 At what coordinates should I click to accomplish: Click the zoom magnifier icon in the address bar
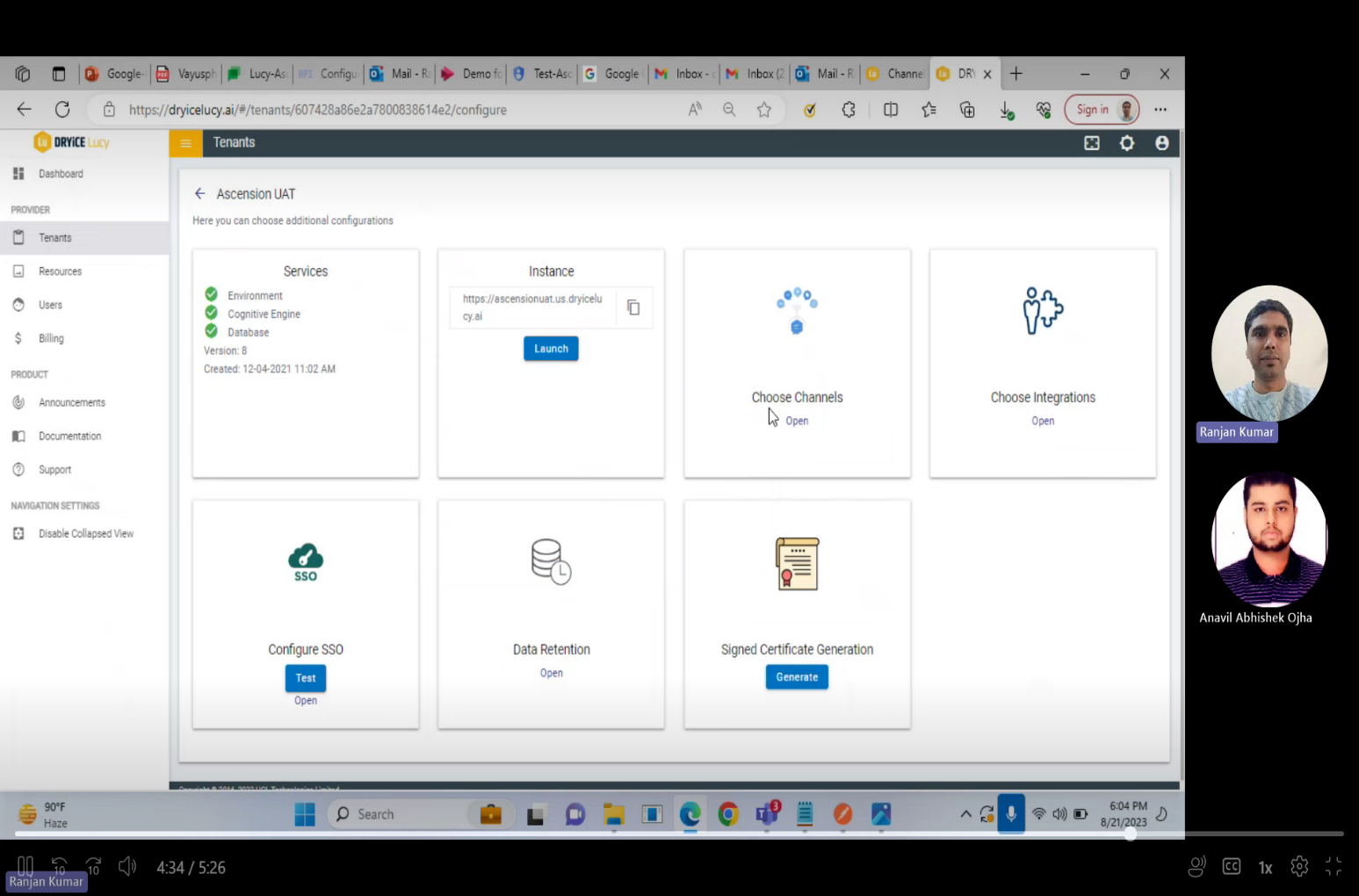pyautogui.click(x=729, y=110)
